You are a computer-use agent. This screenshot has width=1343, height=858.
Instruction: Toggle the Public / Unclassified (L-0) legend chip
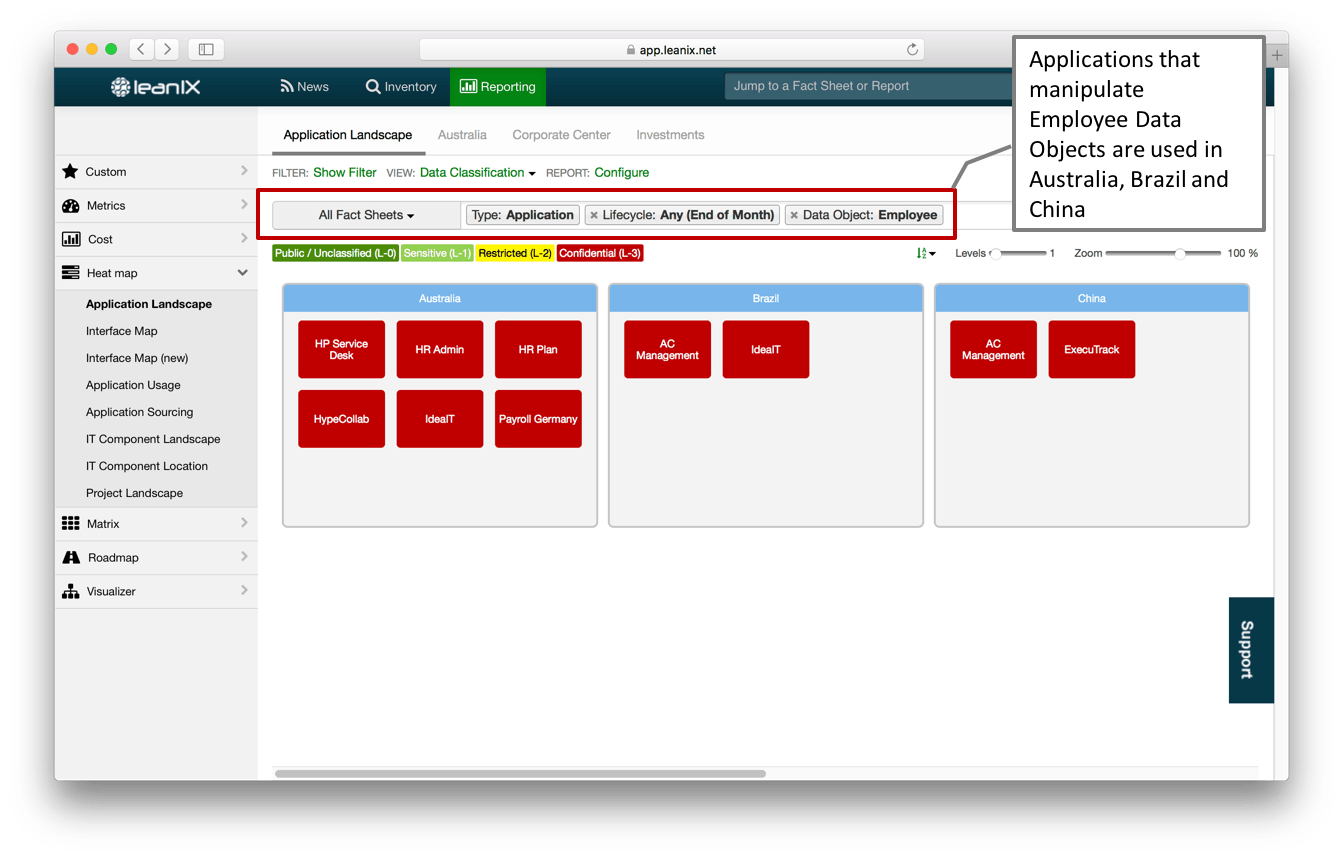[x=334, y=253]
